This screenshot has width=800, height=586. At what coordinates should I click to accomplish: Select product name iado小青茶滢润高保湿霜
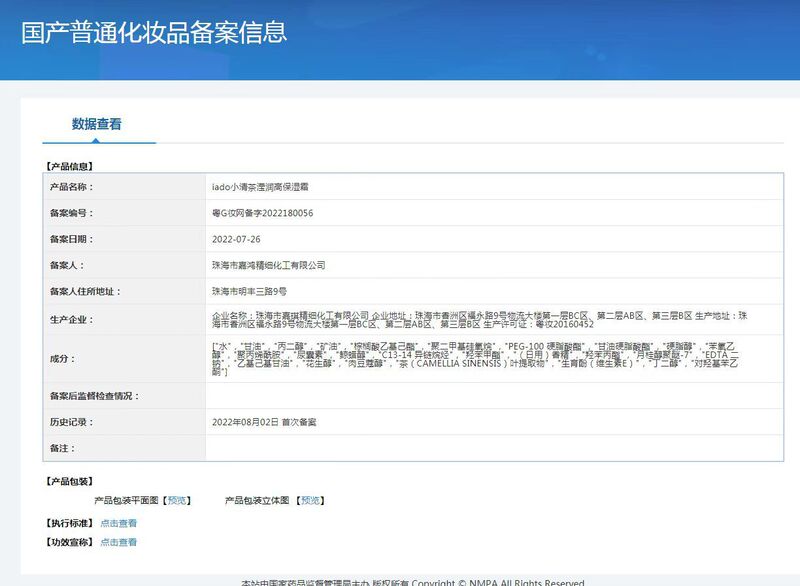261,187
